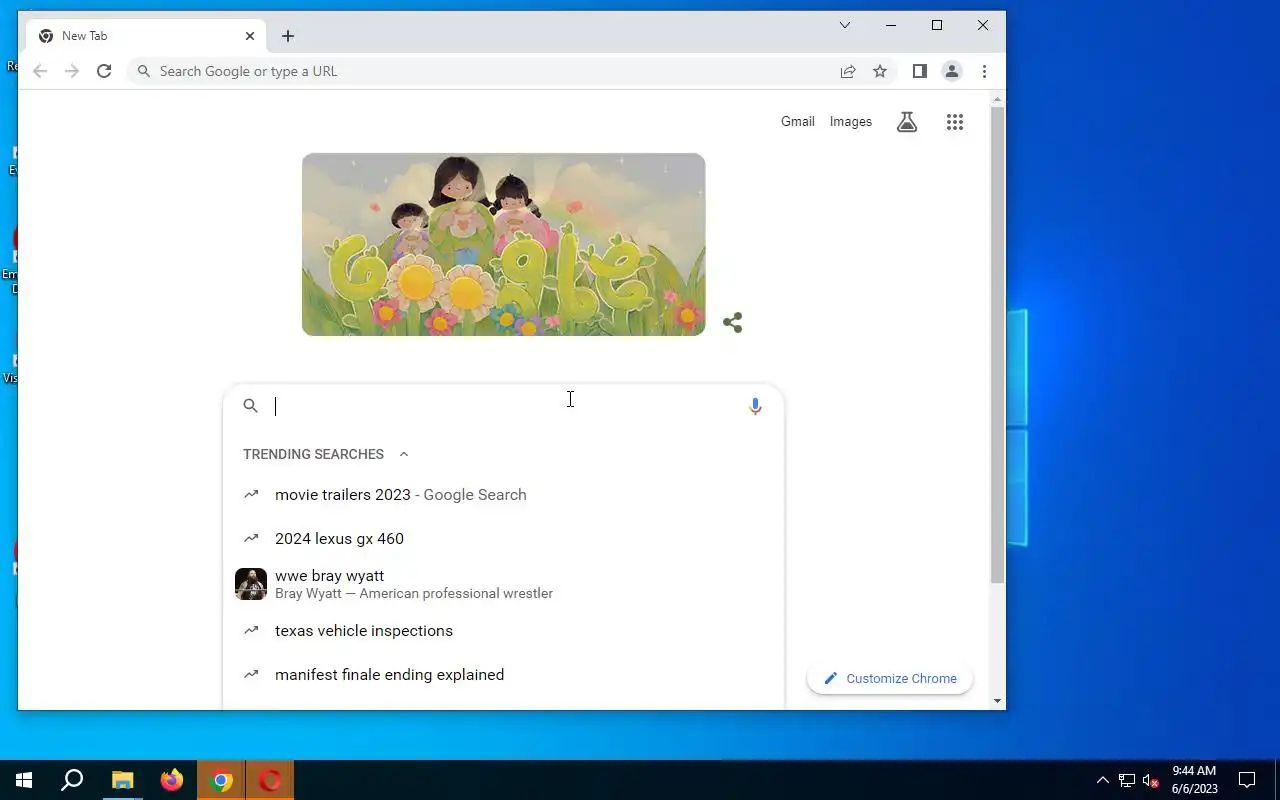Go forward using the forward arrow
The image size is (1280, 800).
[72, 71]
